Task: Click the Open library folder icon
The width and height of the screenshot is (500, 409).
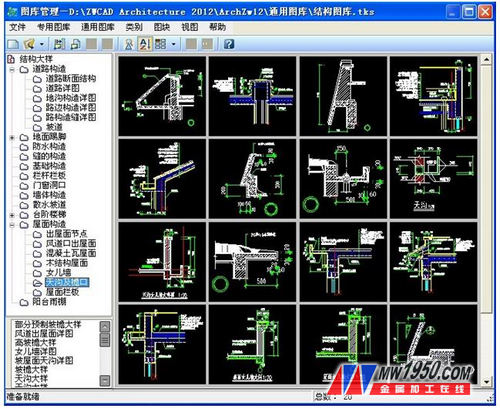Action: (30, 44)
